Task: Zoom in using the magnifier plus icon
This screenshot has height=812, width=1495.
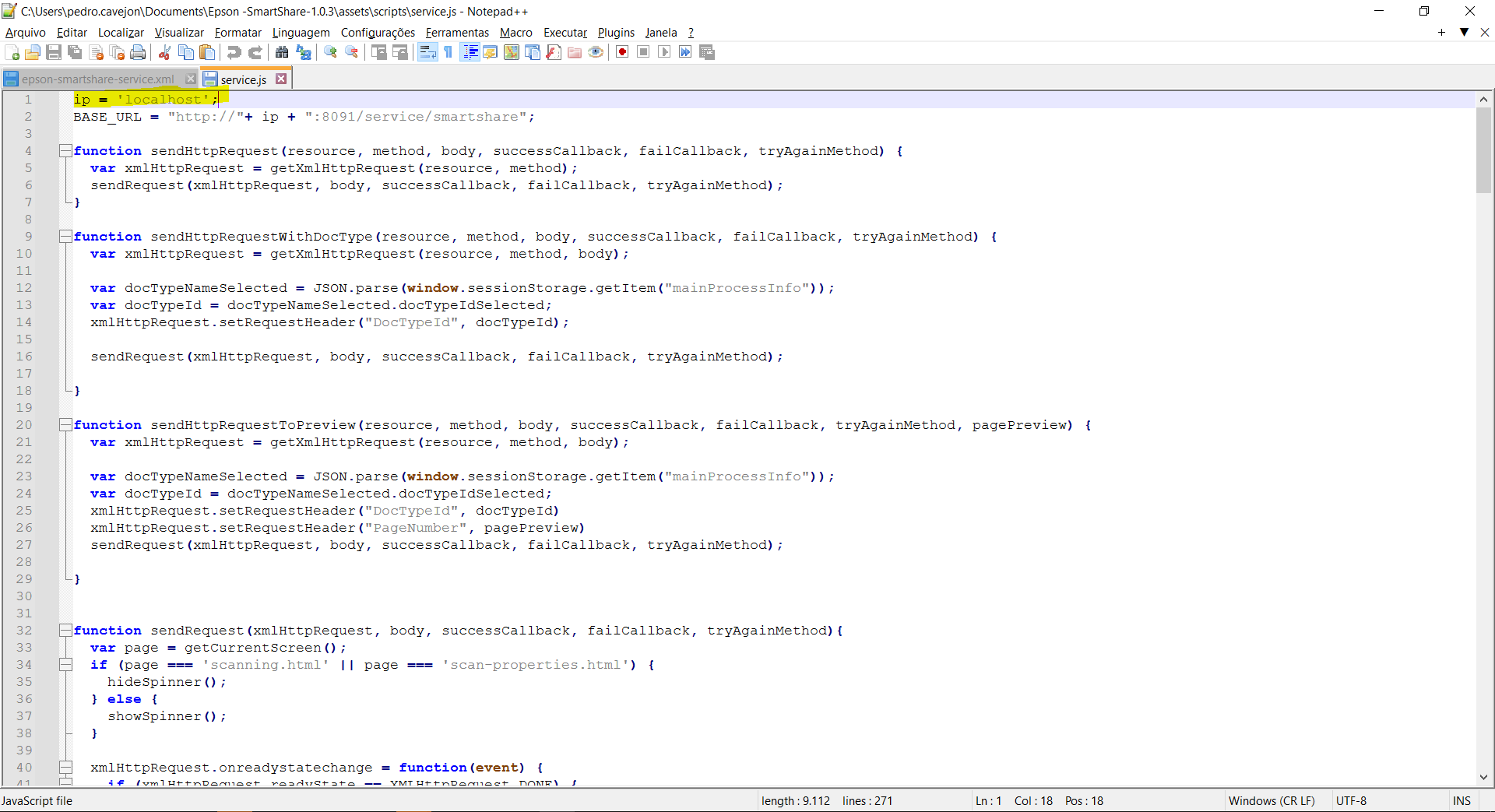Action: click(x=330, y=52)
